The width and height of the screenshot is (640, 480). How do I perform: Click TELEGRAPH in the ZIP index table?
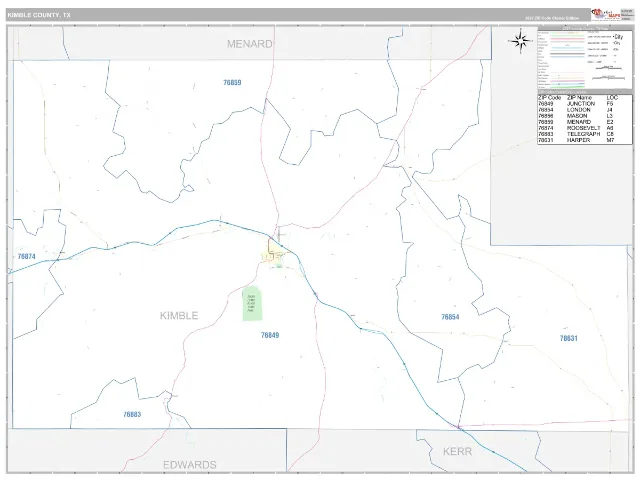click(584, 134)
